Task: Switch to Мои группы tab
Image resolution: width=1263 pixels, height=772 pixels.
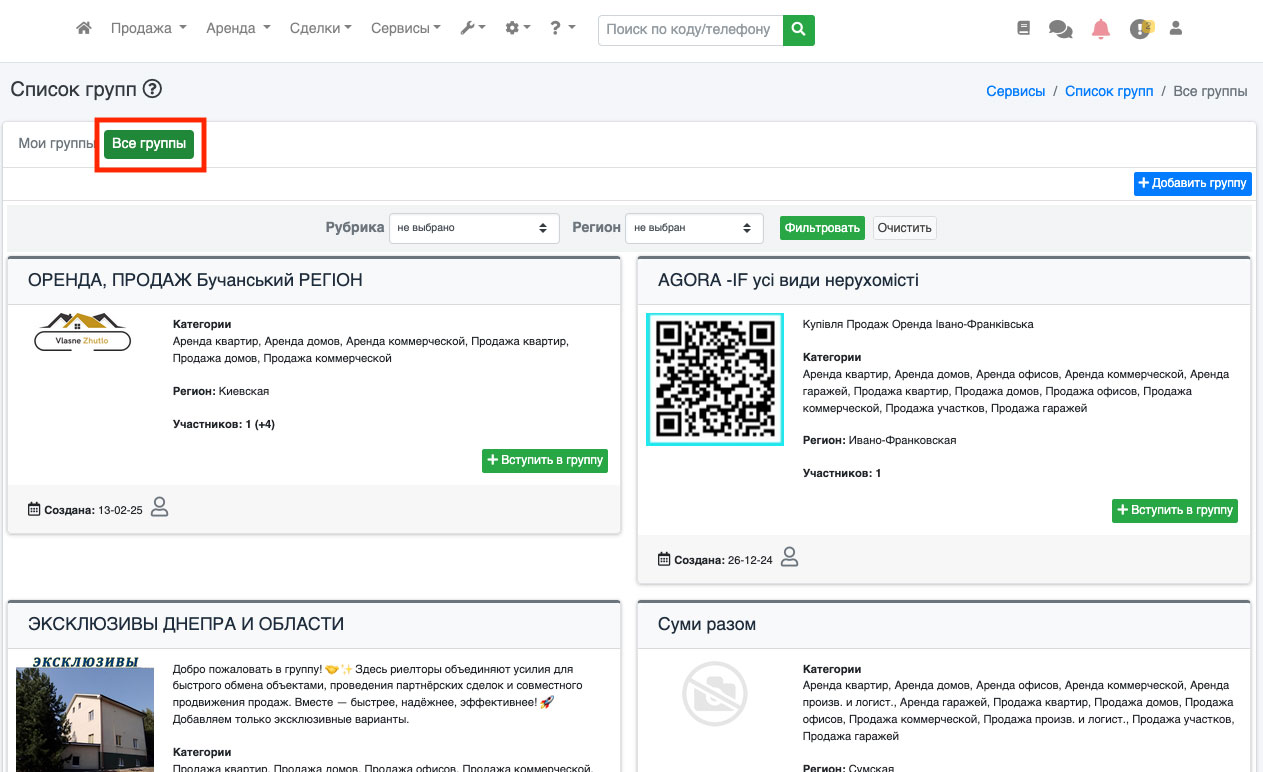Action: 56,144
